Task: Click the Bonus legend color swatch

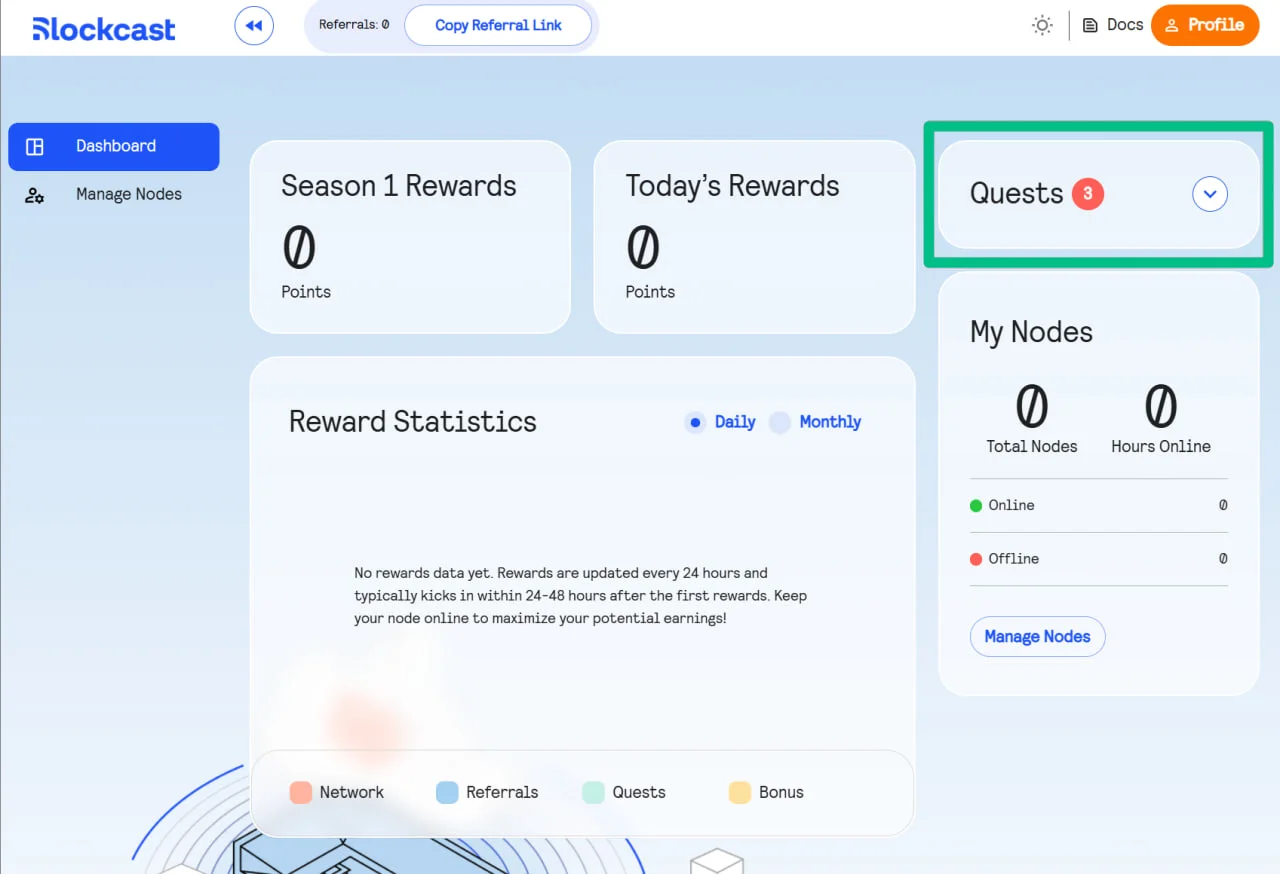Action: tap(740, 793)
